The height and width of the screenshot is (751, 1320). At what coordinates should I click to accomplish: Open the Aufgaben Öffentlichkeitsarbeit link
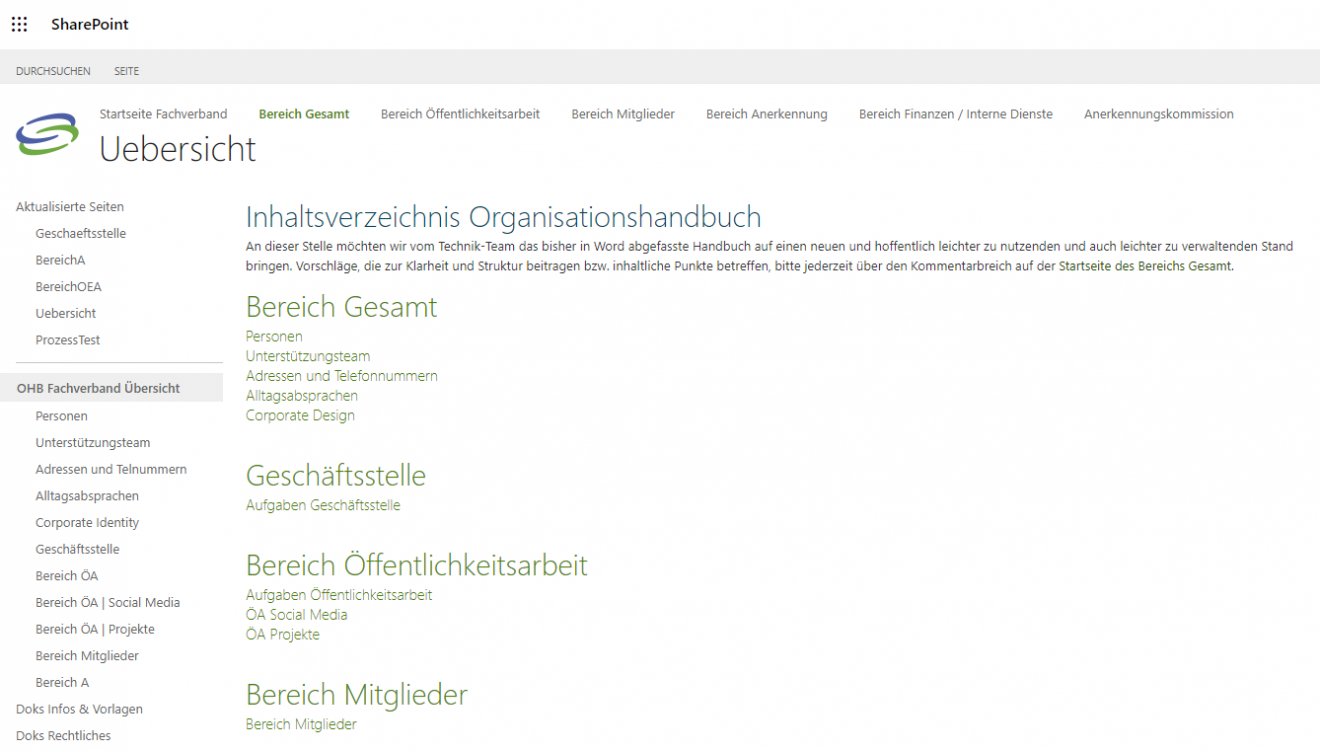pyautogui.click(x=339, y=595)
